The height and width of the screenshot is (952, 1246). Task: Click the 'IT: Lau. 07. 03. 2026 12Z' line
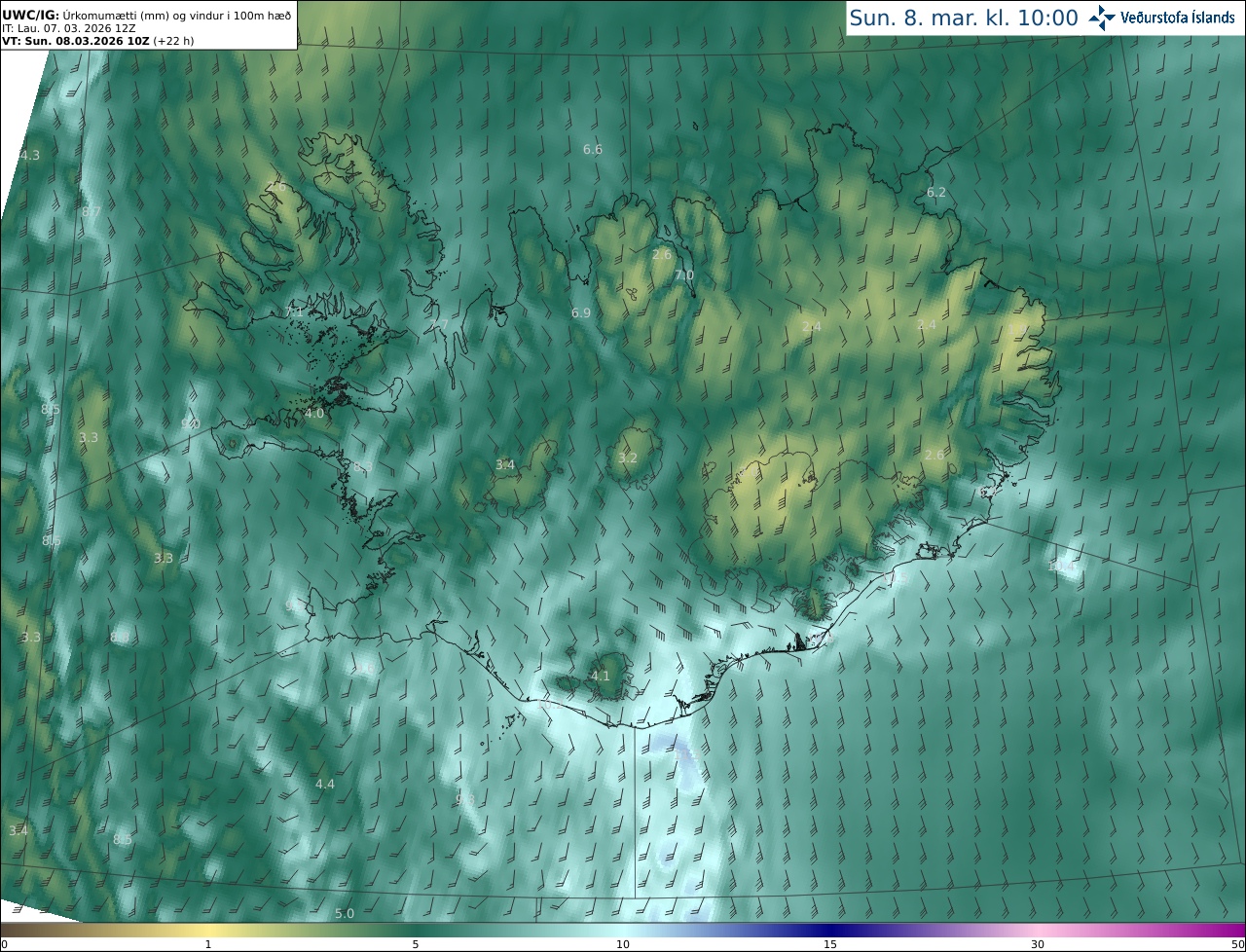(x=68, y=28)
